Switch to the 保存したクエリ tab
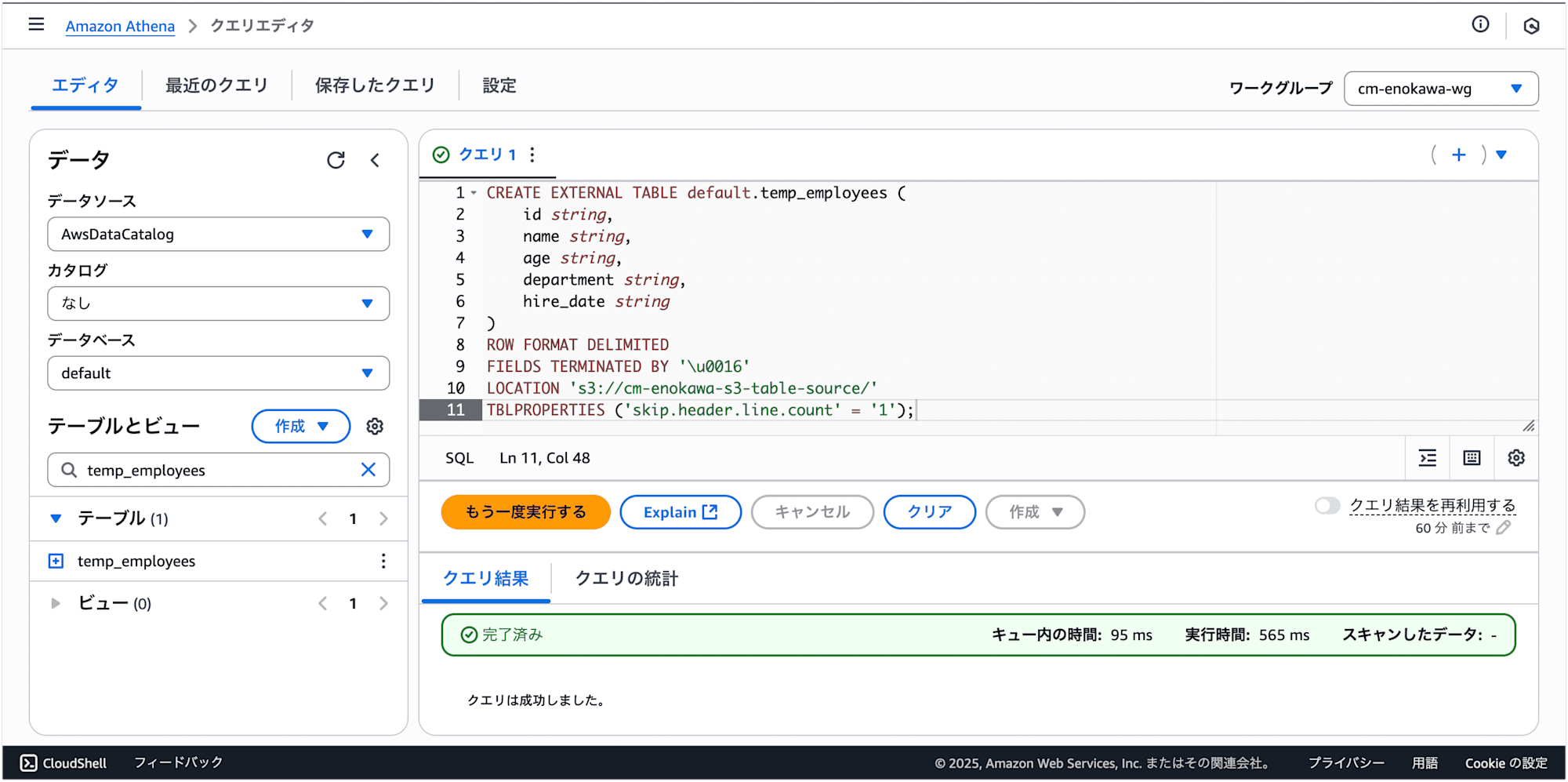Viewport: 1568px width, 782px height. click(375, 85)
